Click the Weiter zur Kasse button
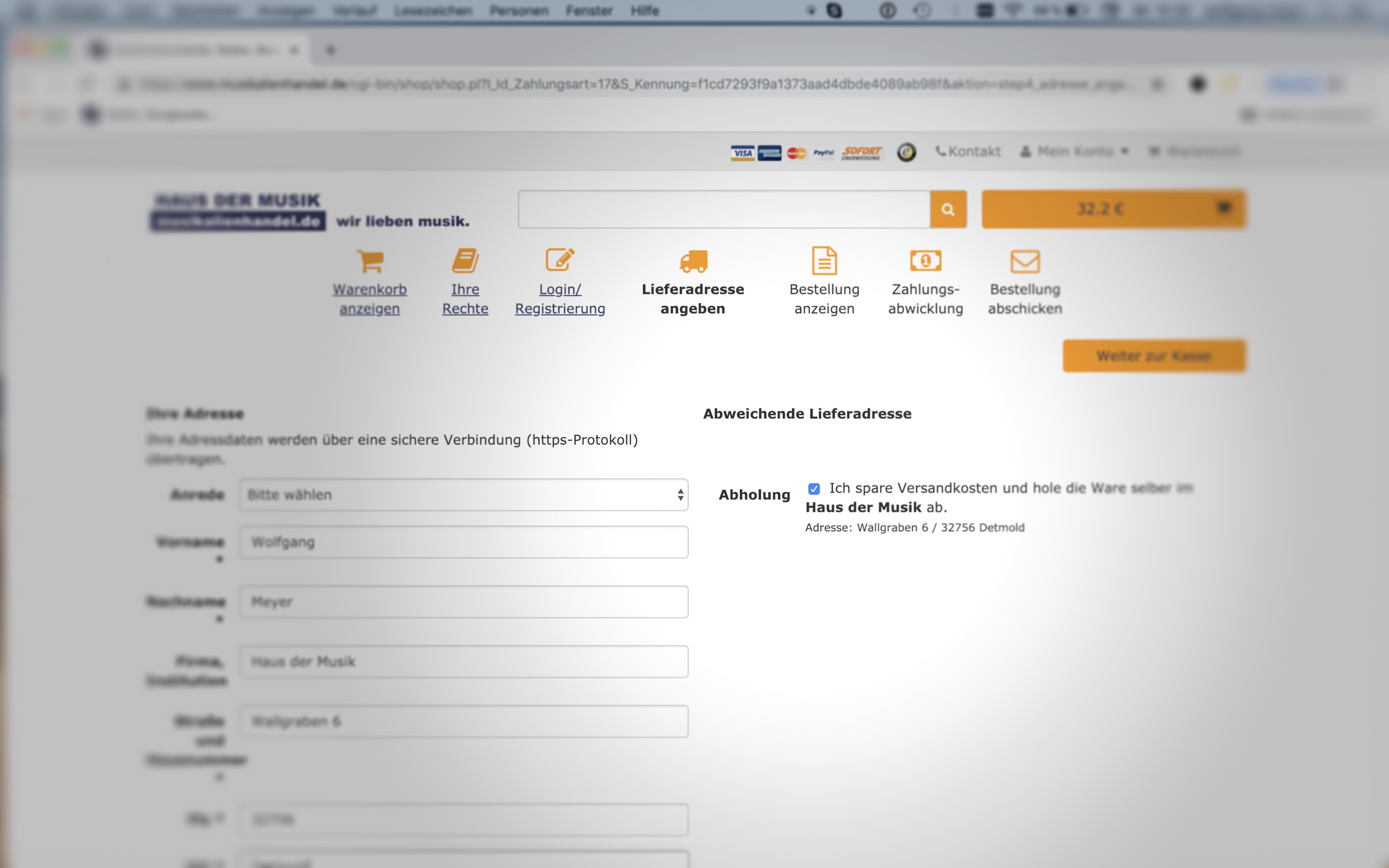Image resolution: width=1389 pixels, height=868 pixels. coord(1154,356)
